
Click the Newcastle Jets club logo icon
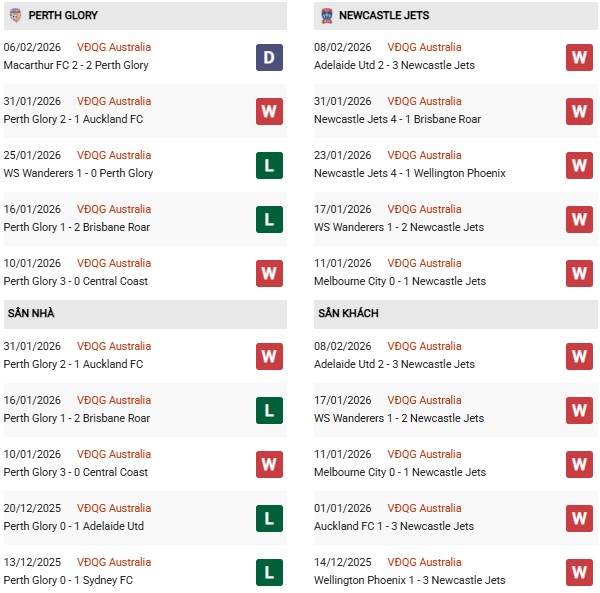(327, 15)
